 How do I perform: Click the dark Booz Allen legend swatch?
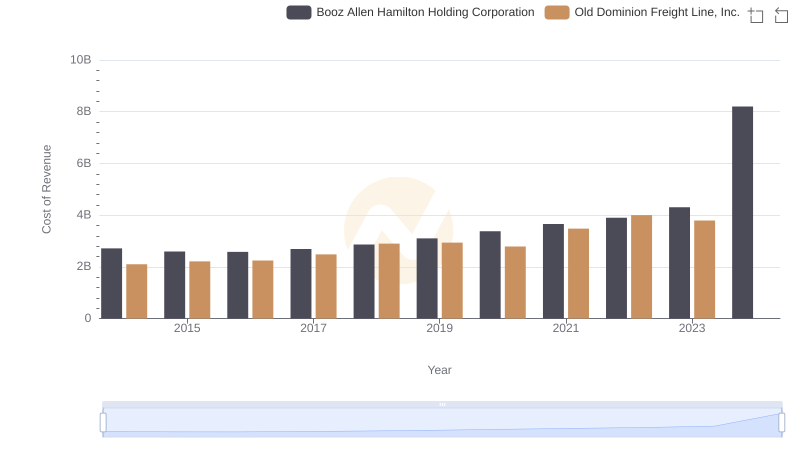click(298, 12)
